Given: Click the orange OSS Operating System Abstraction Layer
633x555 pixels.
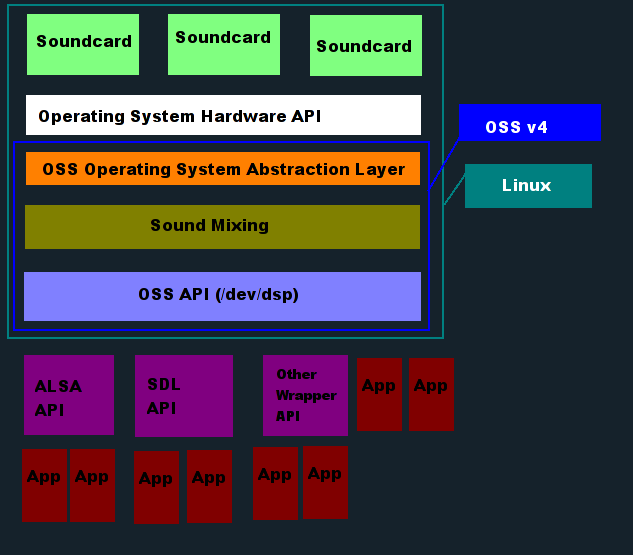Looking at the screenshot, I should point(223,169).
